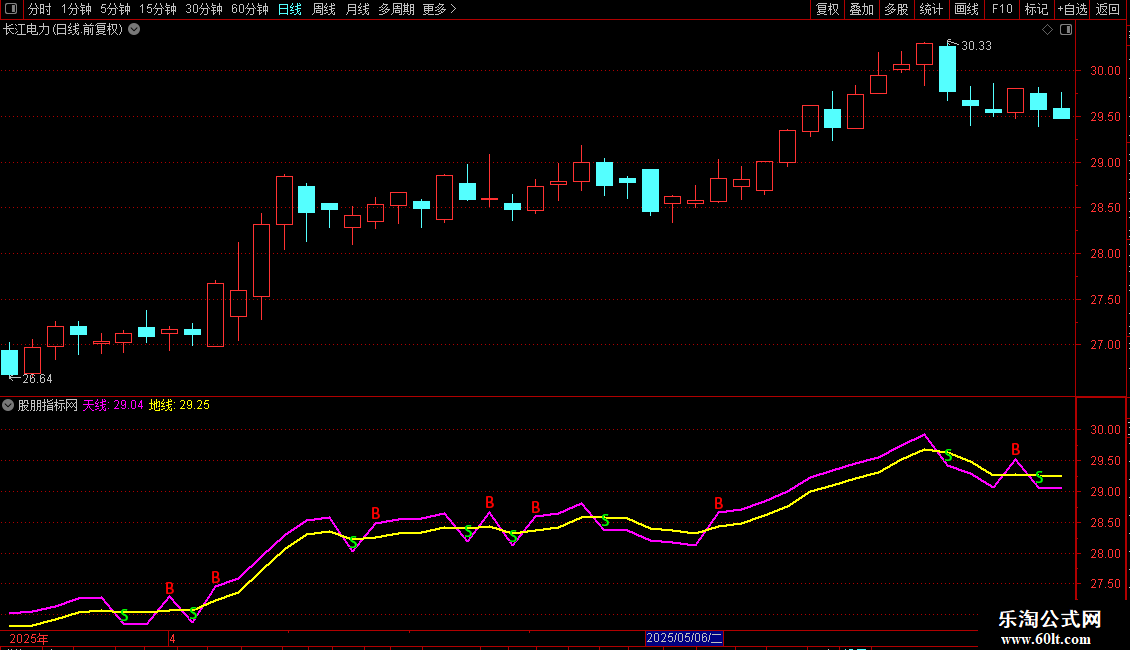This screenshot has width=1130, height=650.
Task: Open the 画线 drawing tools
Action: pos(966,9)
